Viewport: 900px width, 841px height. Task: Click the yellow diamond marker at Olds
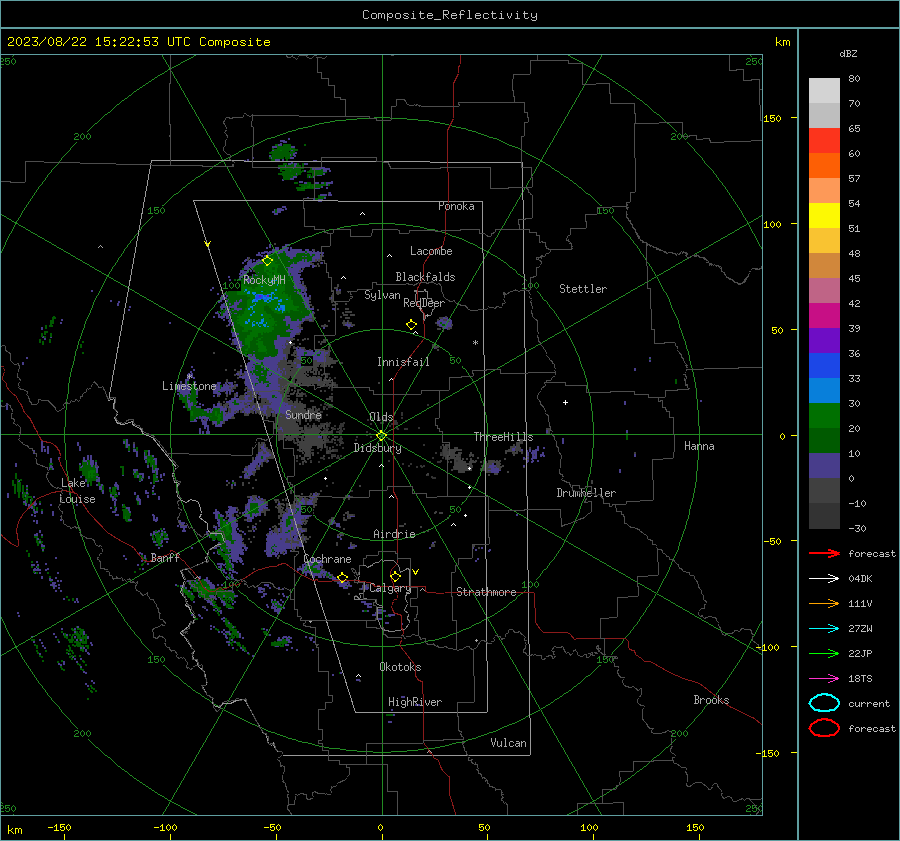[x=381, y=436]
